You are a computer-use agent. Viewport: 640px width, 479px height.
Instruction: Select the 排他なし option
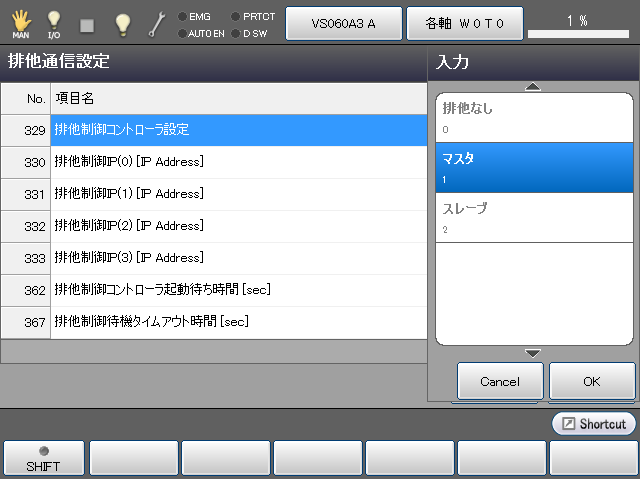(x=534, y=117)
